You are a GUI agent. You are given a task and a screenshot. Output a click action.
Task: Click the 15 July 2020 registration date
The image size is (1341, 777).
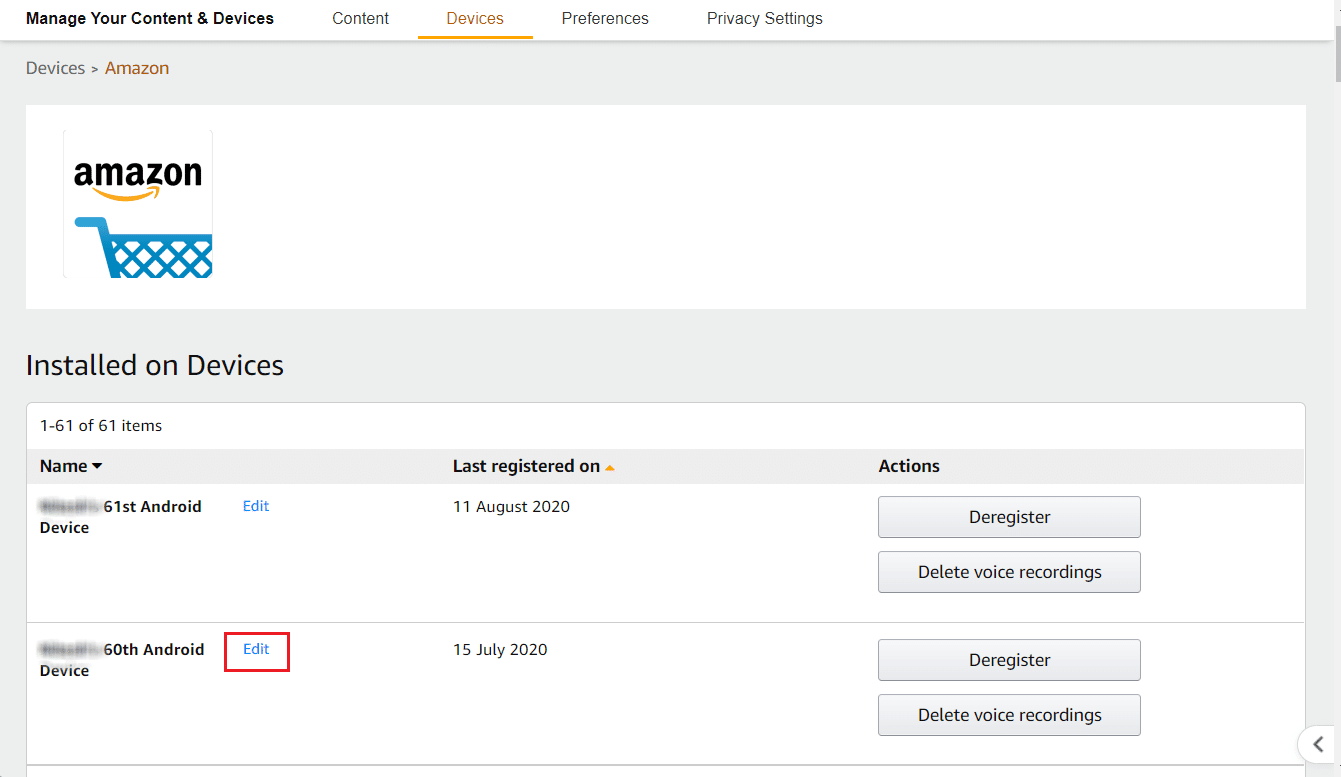tap(500, 650)
